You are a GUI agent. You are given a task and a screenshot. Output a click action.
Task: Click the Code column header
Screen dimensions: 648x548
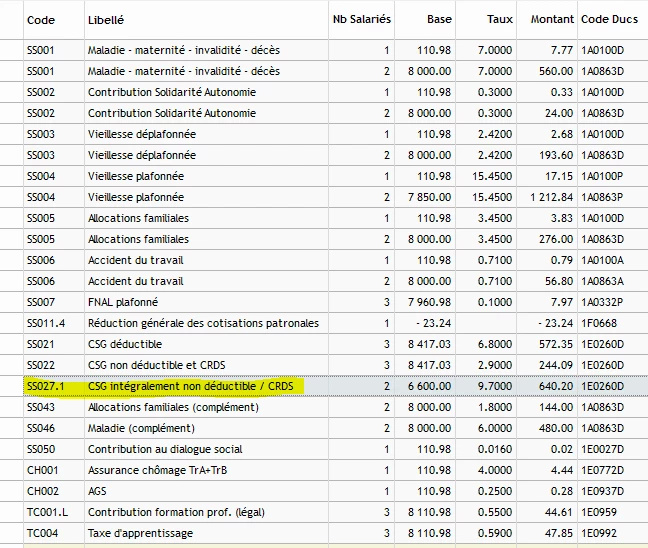point(40,19)
